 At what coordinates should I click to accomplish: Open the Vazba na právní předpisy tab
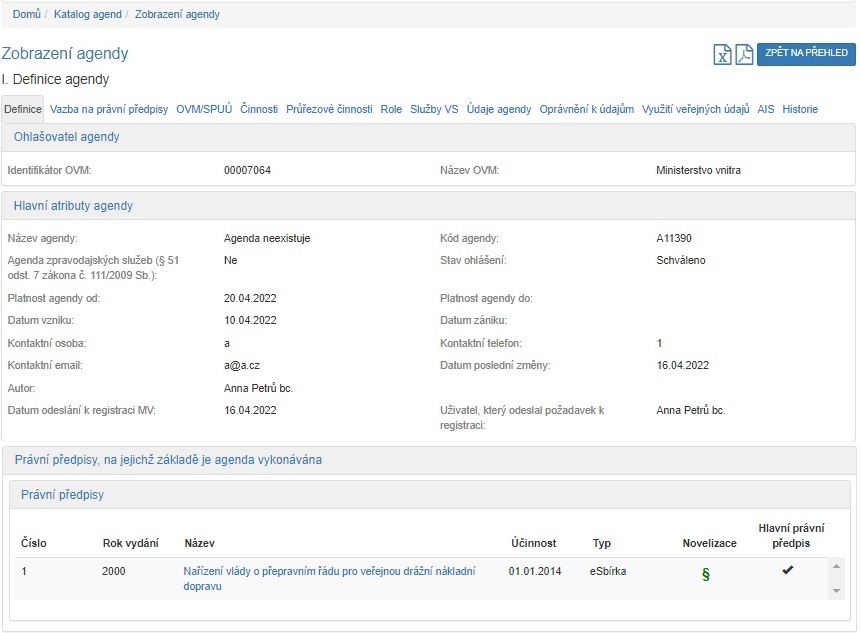tap(109, 109)
